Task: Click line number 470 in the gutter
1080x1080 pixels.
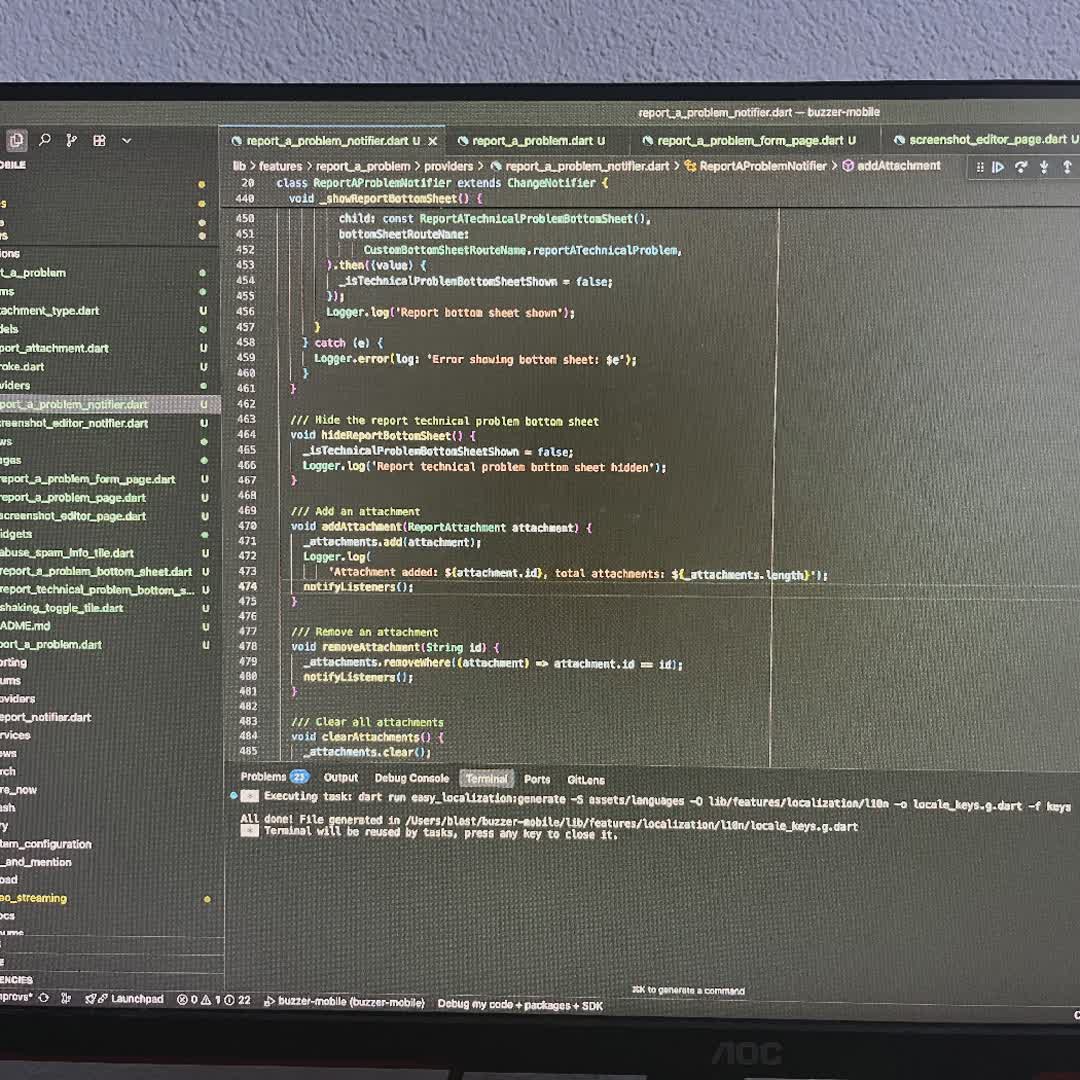Action: (x=247, y=526)
